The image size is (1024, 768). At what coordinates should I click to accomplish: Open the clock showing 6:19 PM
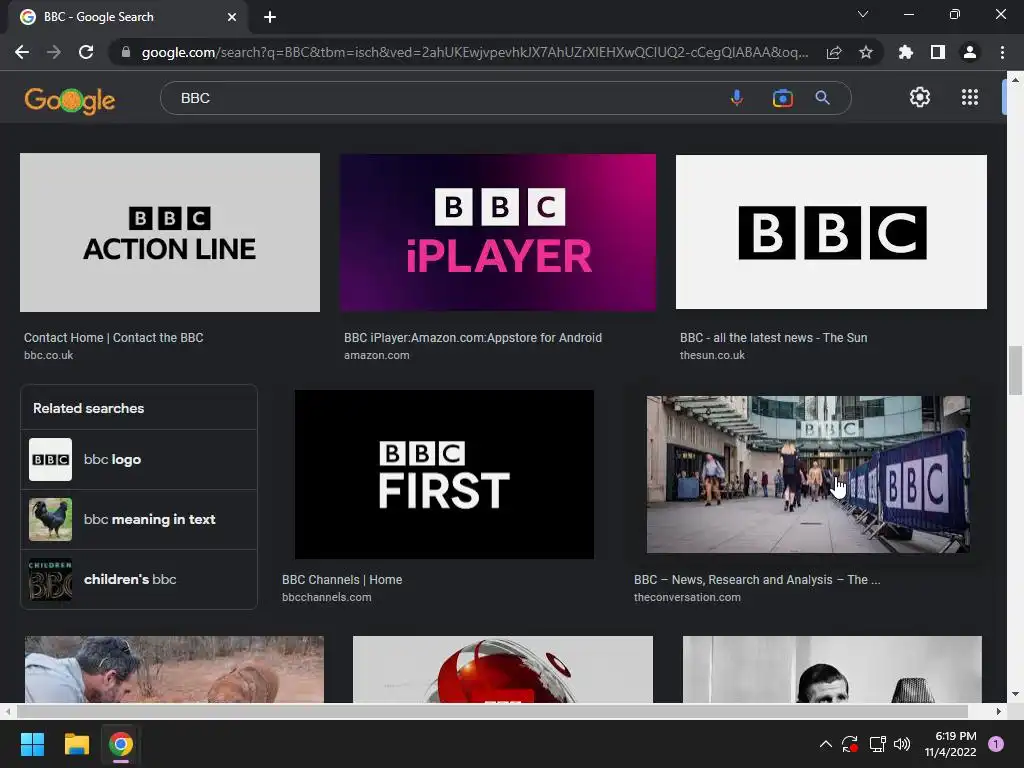[950, 744]
